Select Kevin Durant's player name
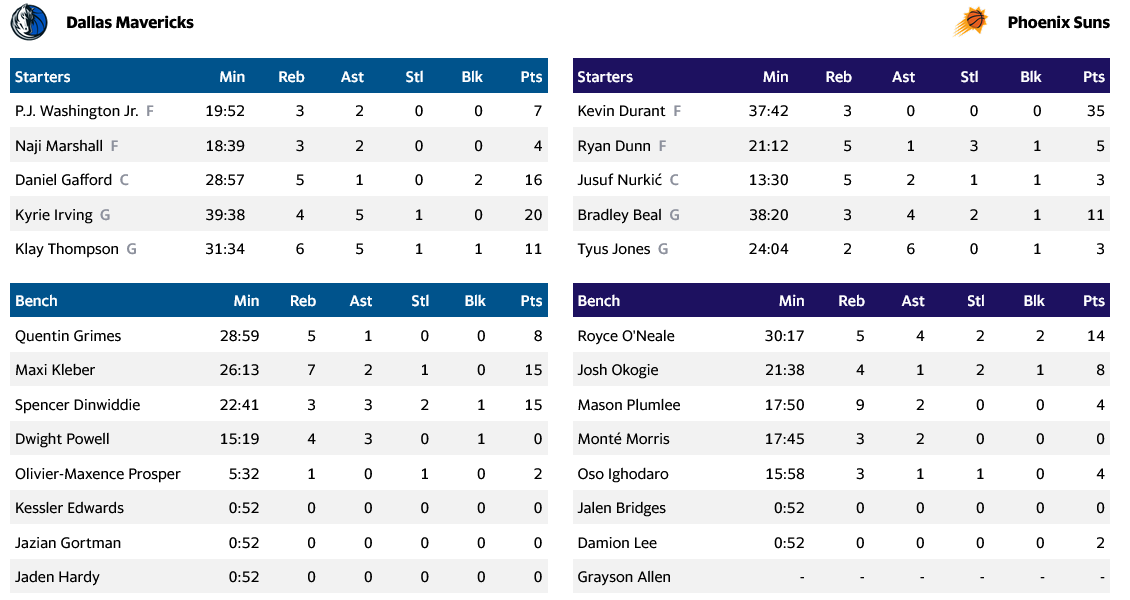The height and width of the screenshot is (600, 1130). [x=621, y=111]
